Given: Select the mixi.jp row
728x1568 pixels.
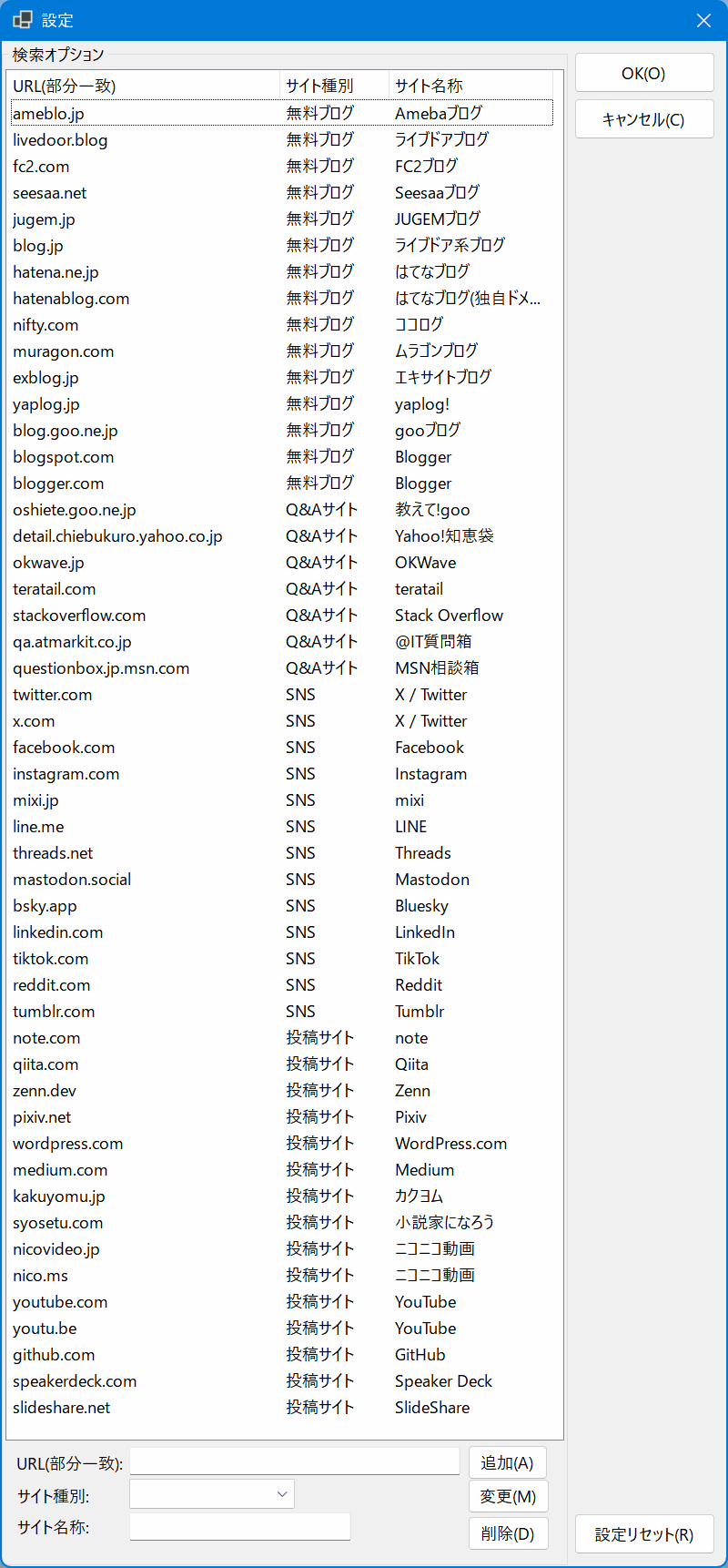Looking at the screenshot, I should 281,799.
